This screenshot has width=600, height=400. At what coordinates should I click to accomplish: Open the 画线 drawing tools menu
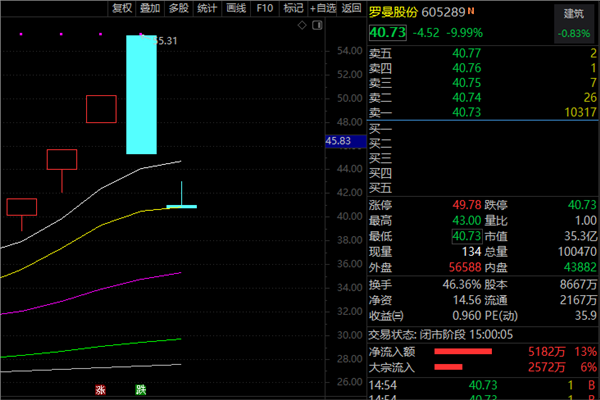(236, 8)
